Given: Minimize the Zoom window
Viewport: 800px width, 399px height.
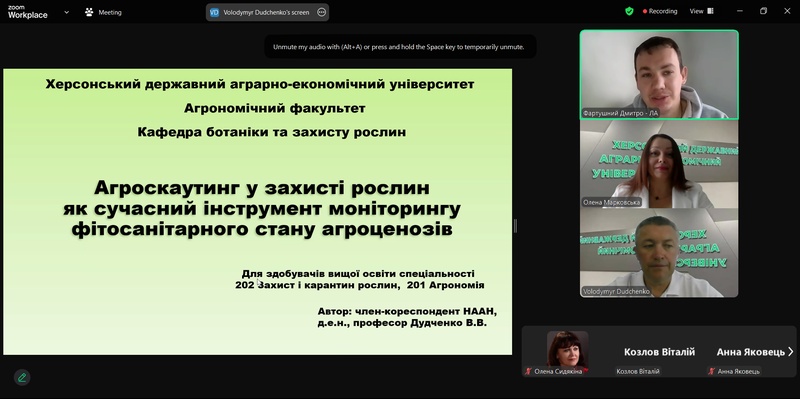Looking at the screenshot, I should coord(740,11).
